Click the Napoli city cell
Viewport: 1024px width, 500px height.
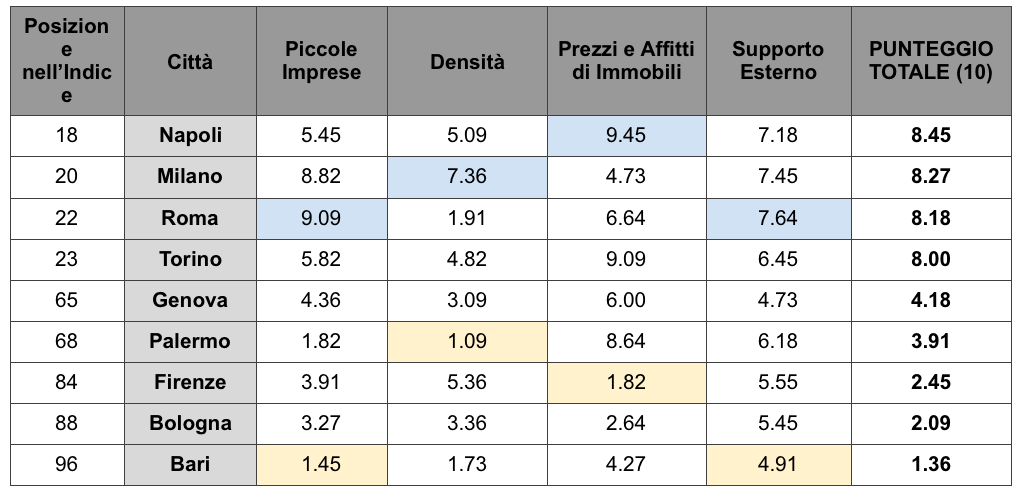point(190,135)
